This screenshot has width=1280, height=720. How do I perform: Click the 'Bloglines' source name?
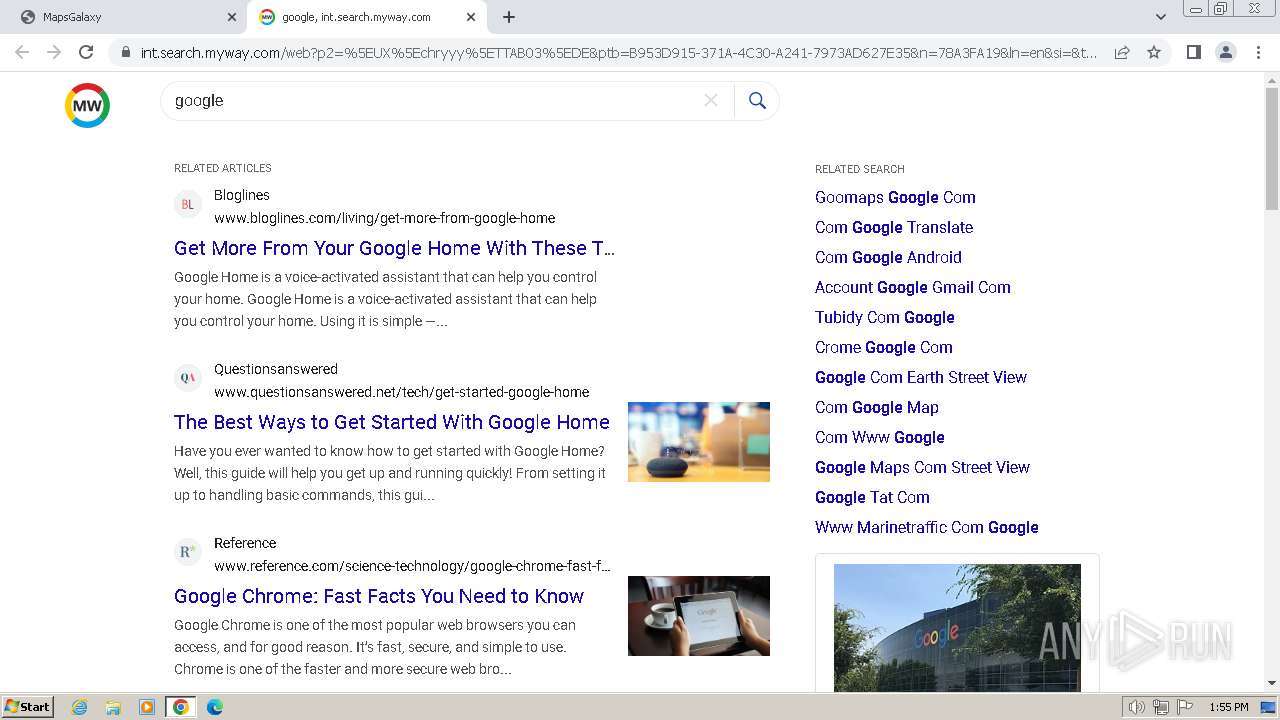click(242, 195)
